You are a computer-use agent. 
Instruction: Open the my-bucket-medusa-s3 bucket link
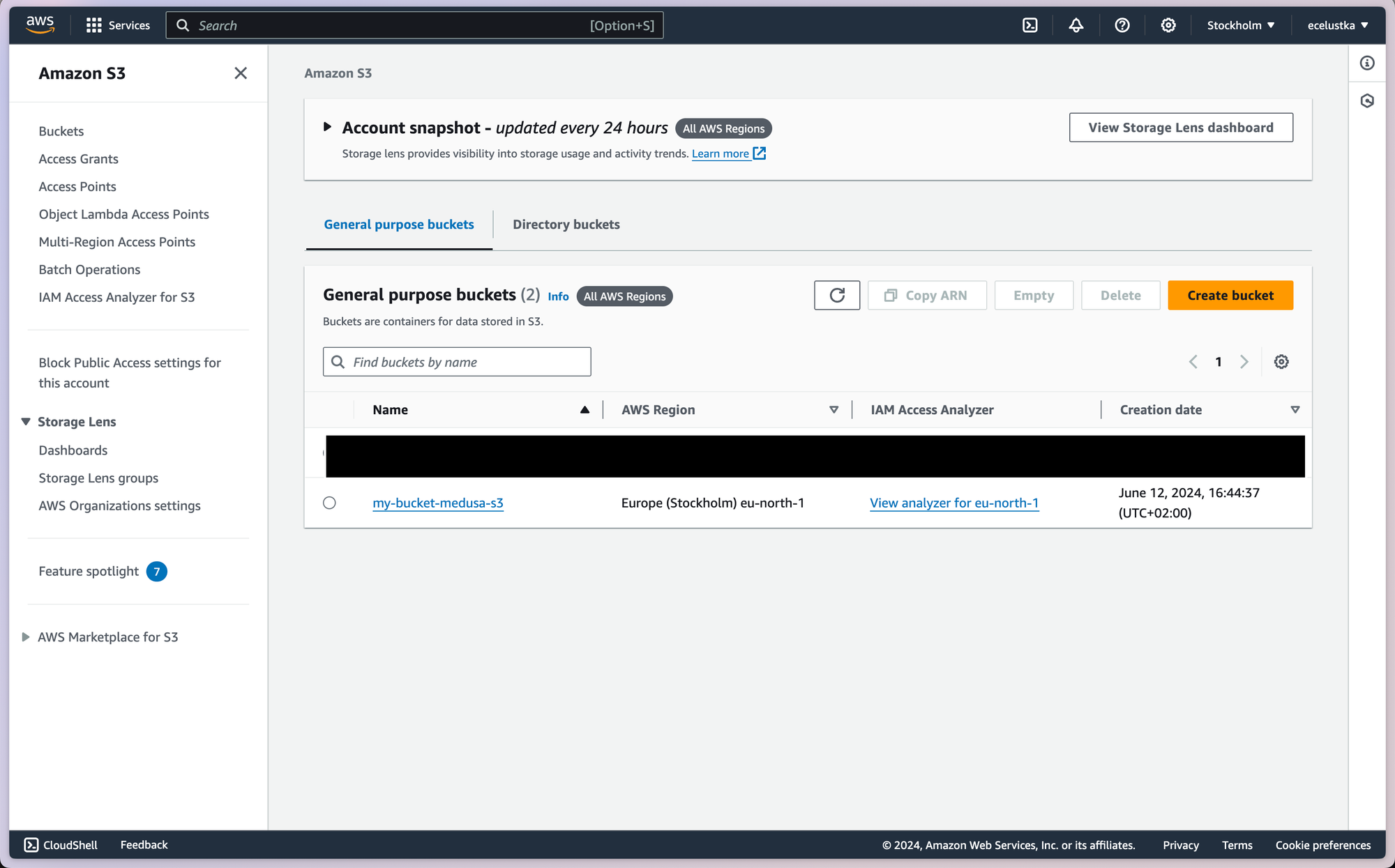click(x=438, y=503)
